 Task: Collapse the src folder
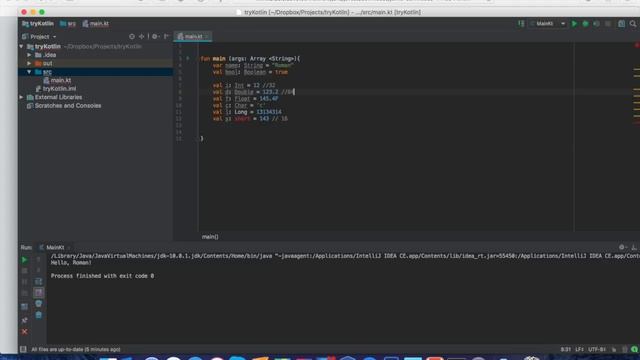[x=29, y=72]
